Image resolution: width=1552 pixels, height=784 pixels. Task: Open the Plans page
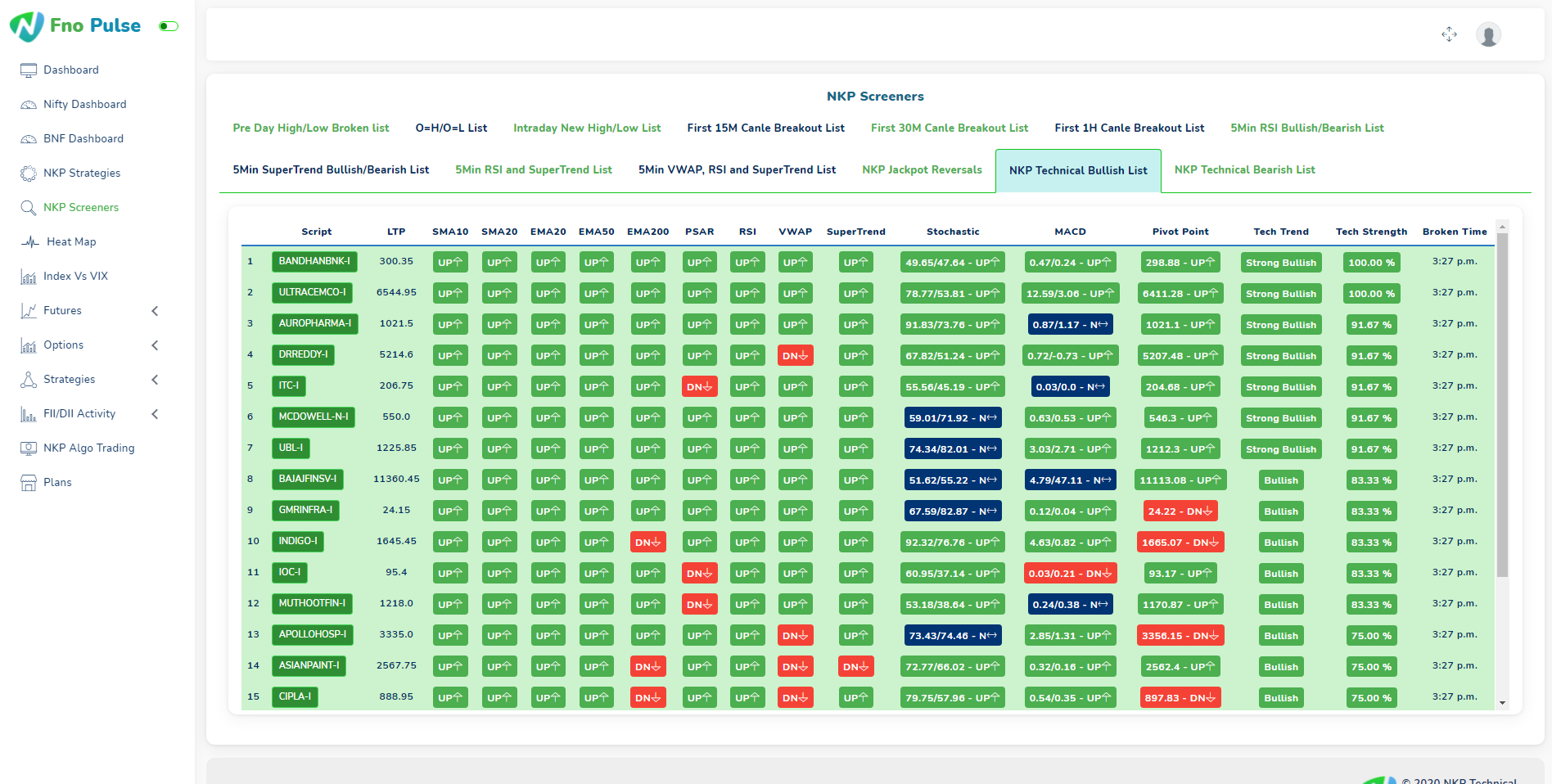click(57, 483)
